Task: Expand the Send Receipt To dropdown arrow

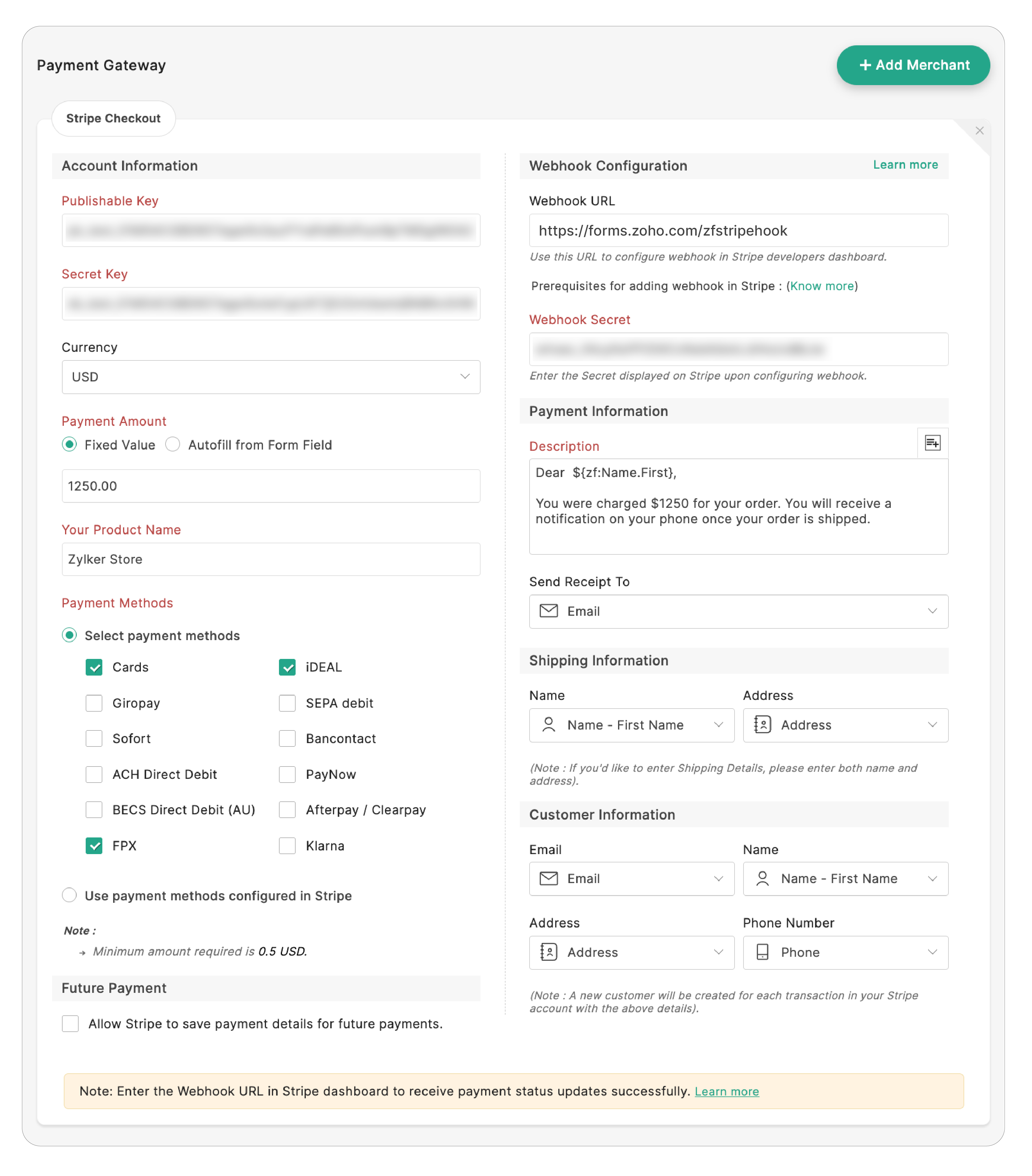Action: [x=932, y=611]
